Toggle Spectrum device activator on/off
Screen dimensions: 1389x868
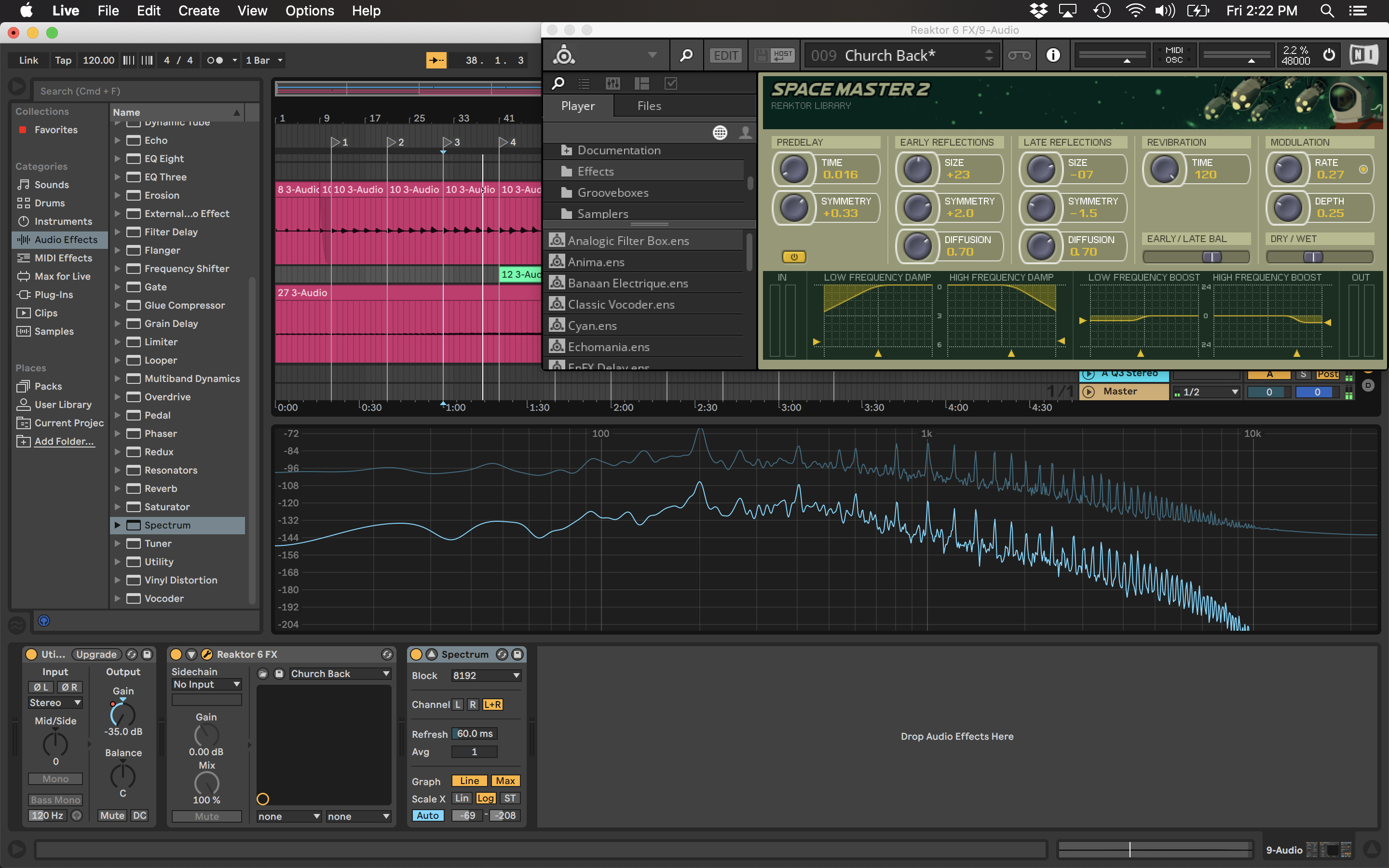tap(416, 654)
